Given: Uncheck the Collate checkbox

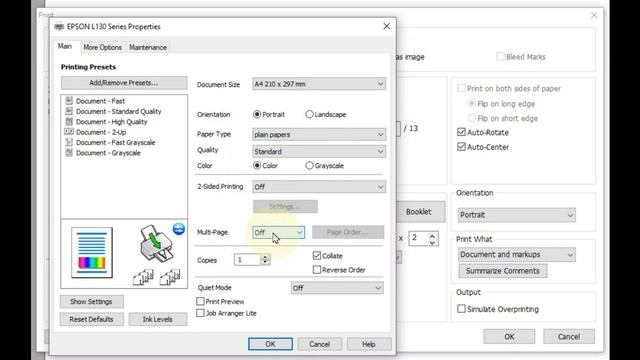Looking at the screenshot, I should click(x=317, y=256).
